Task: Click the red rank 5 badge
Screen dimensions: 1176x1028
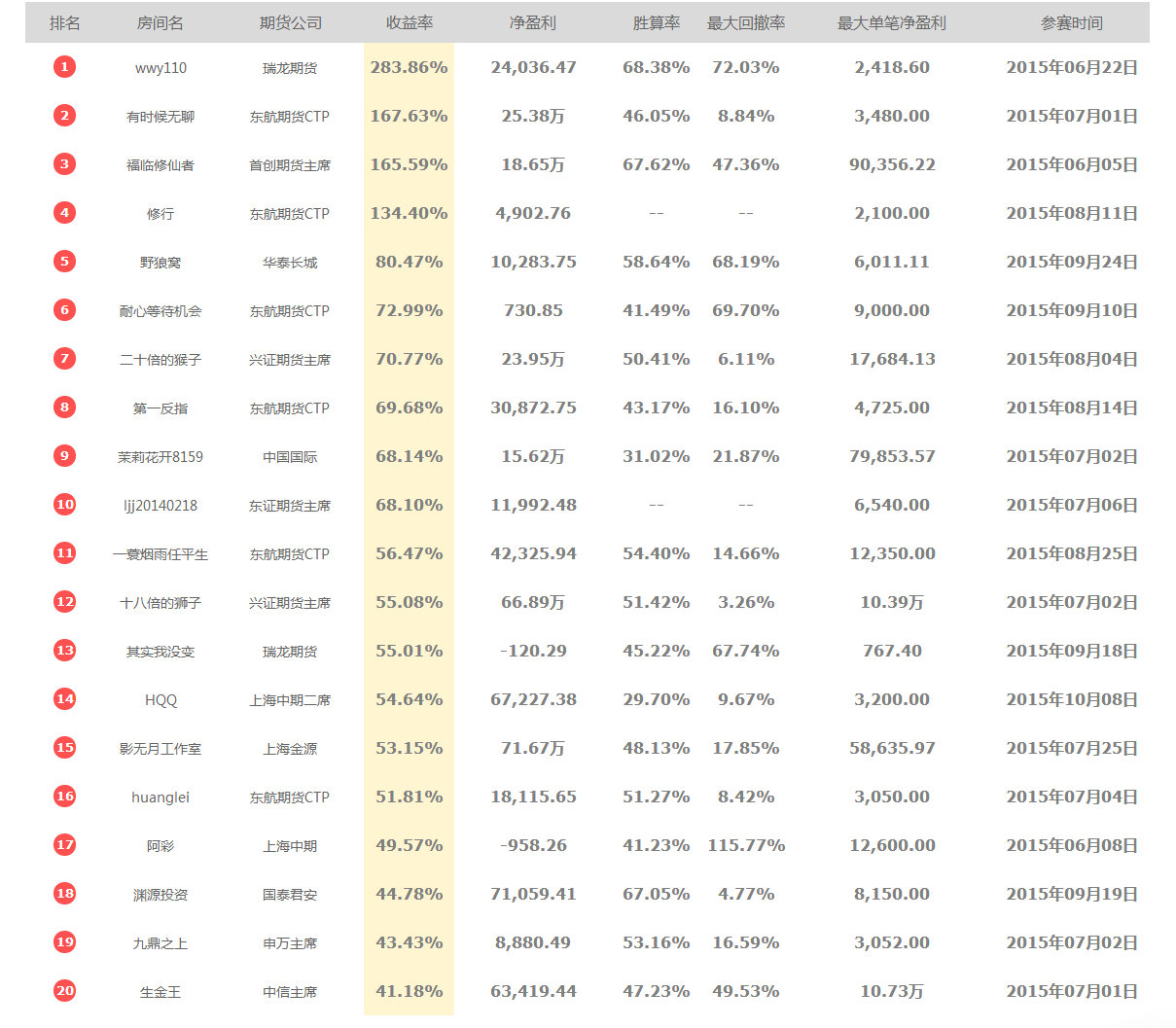Action: (64, 262)
